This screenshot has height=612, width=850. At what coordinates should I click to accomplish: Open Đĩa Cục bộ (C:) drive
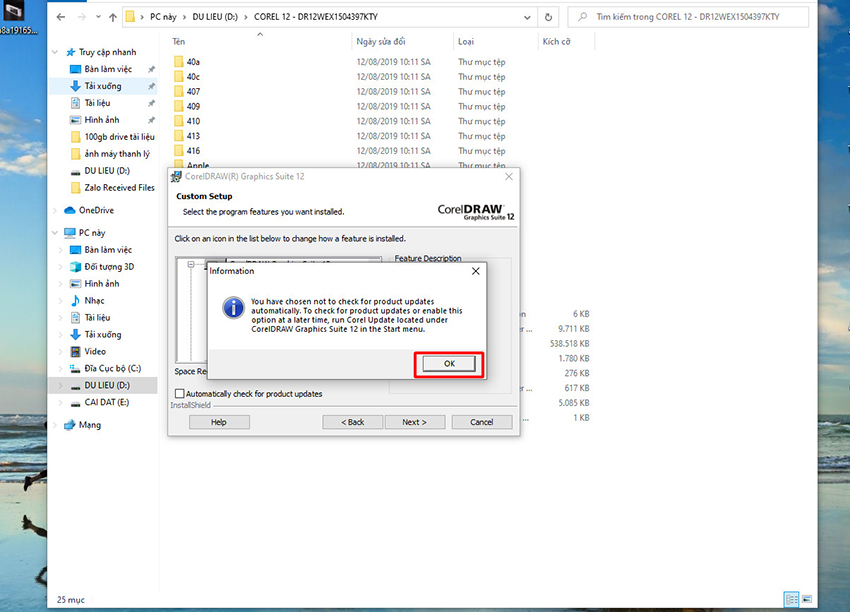[112, 369]
